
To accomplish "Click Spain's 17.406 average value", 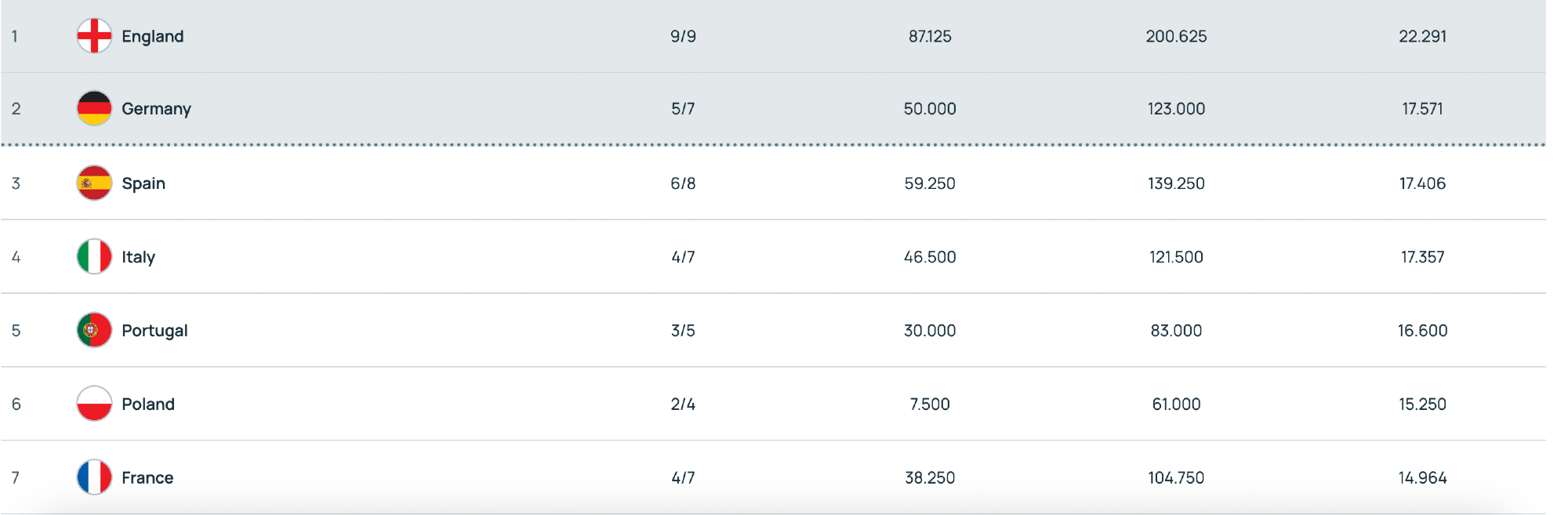I will (1422, 183).
